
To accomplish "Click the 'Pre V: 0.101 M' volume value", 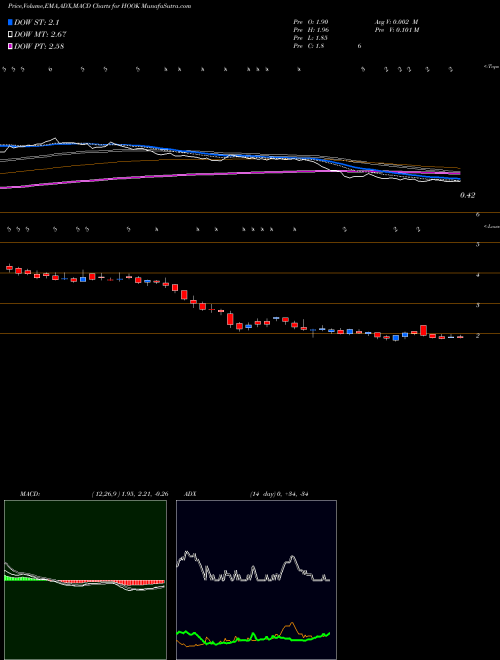I will click(x=396, y=30).
